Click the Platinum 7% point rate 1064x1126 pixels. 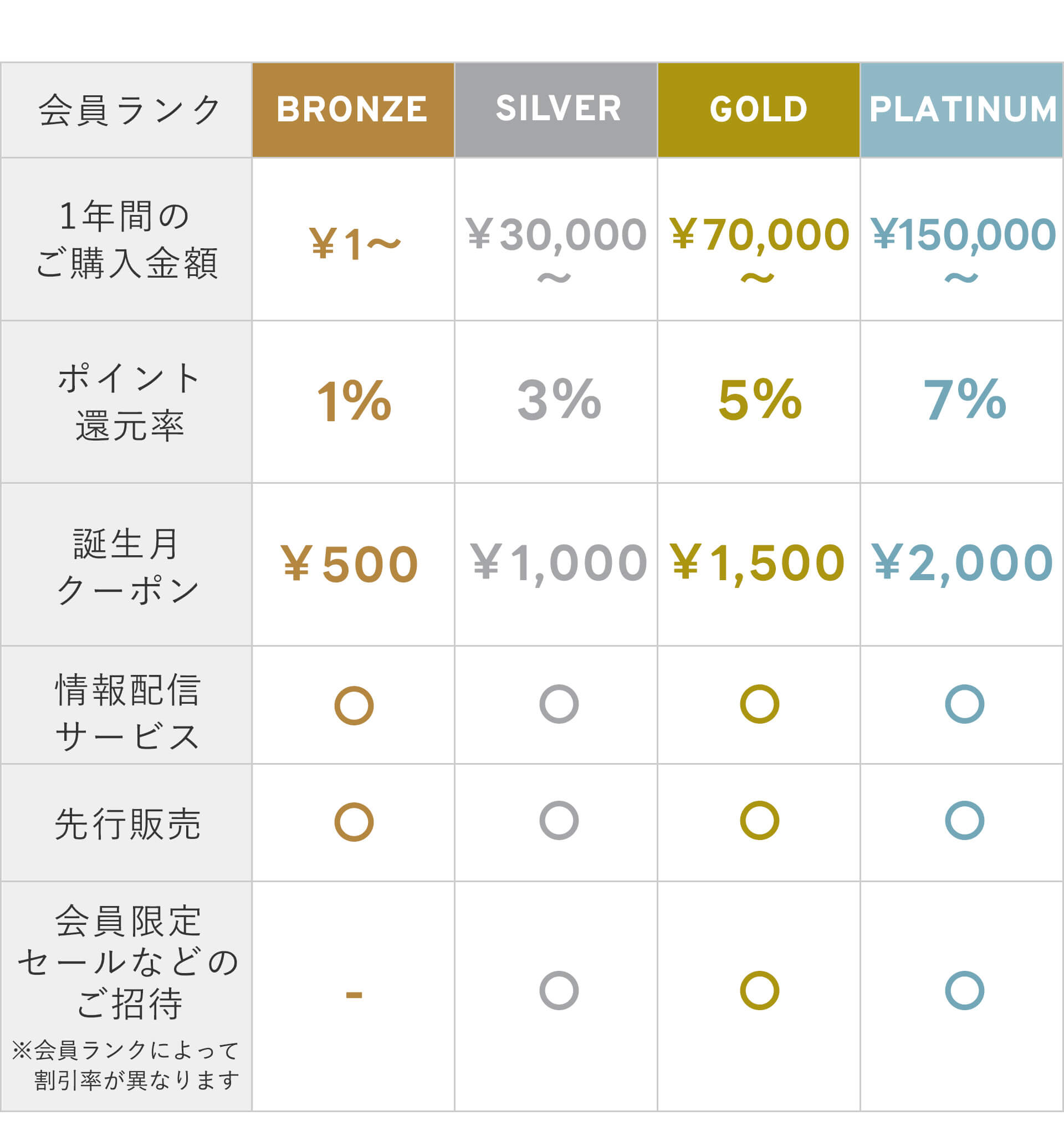pyautogui.click(x=964, y=400)
